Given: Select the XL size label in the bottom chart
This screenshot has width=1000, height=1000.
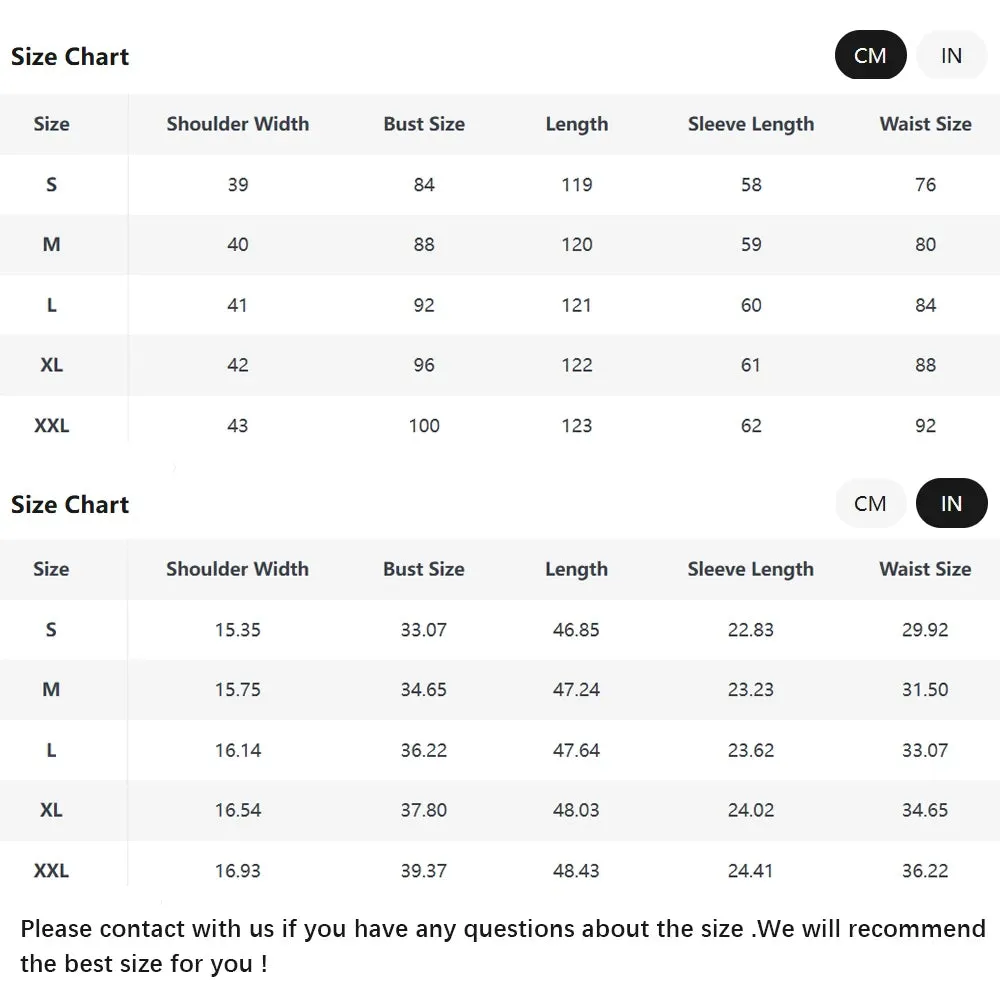Looking at the screenshot, I should click(x=51, y=810).
